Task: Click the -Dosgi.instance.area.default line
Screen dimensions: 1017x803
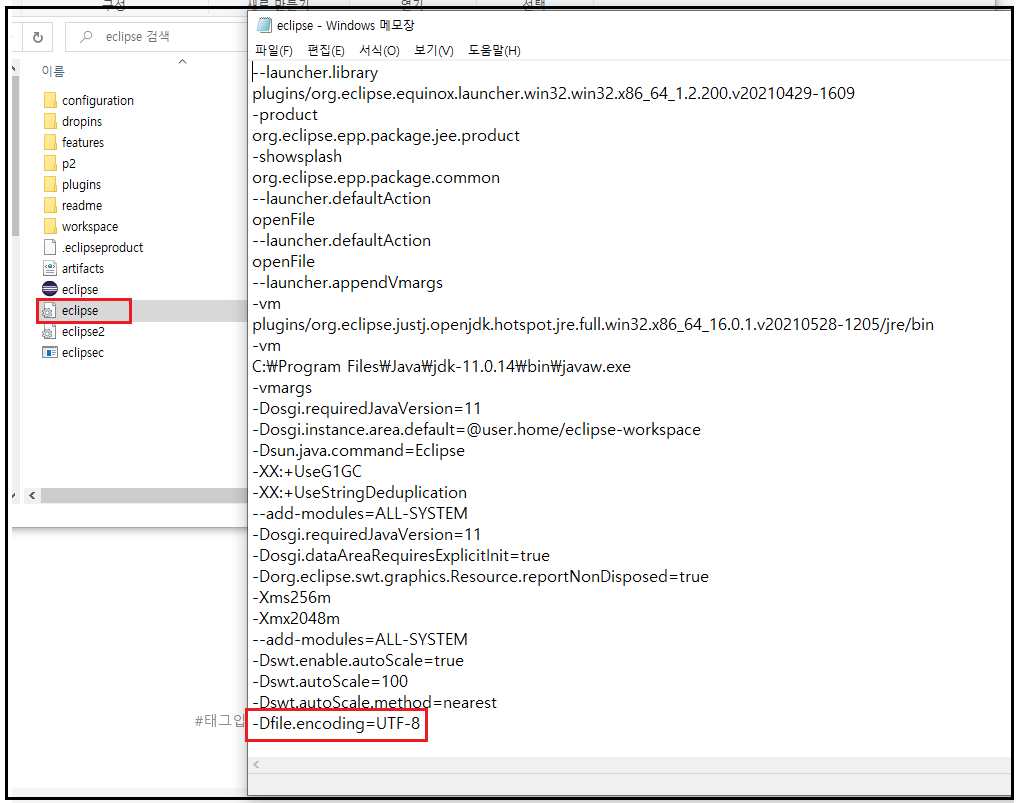Action: pos(477,429)
